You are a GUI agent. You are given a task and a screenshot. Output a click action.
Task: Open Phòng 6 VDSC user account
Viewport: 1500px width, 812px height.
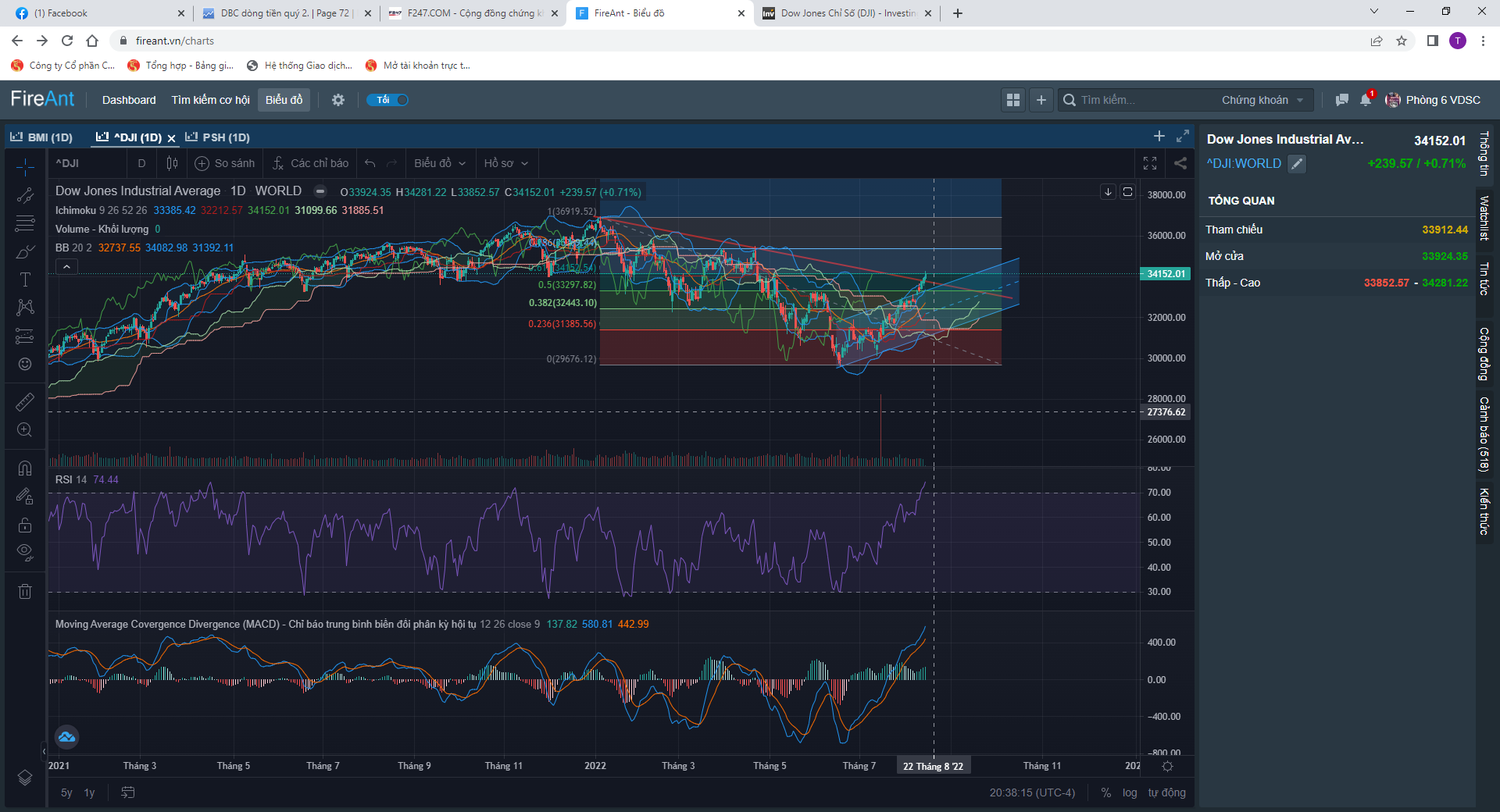click(1433, 100)
